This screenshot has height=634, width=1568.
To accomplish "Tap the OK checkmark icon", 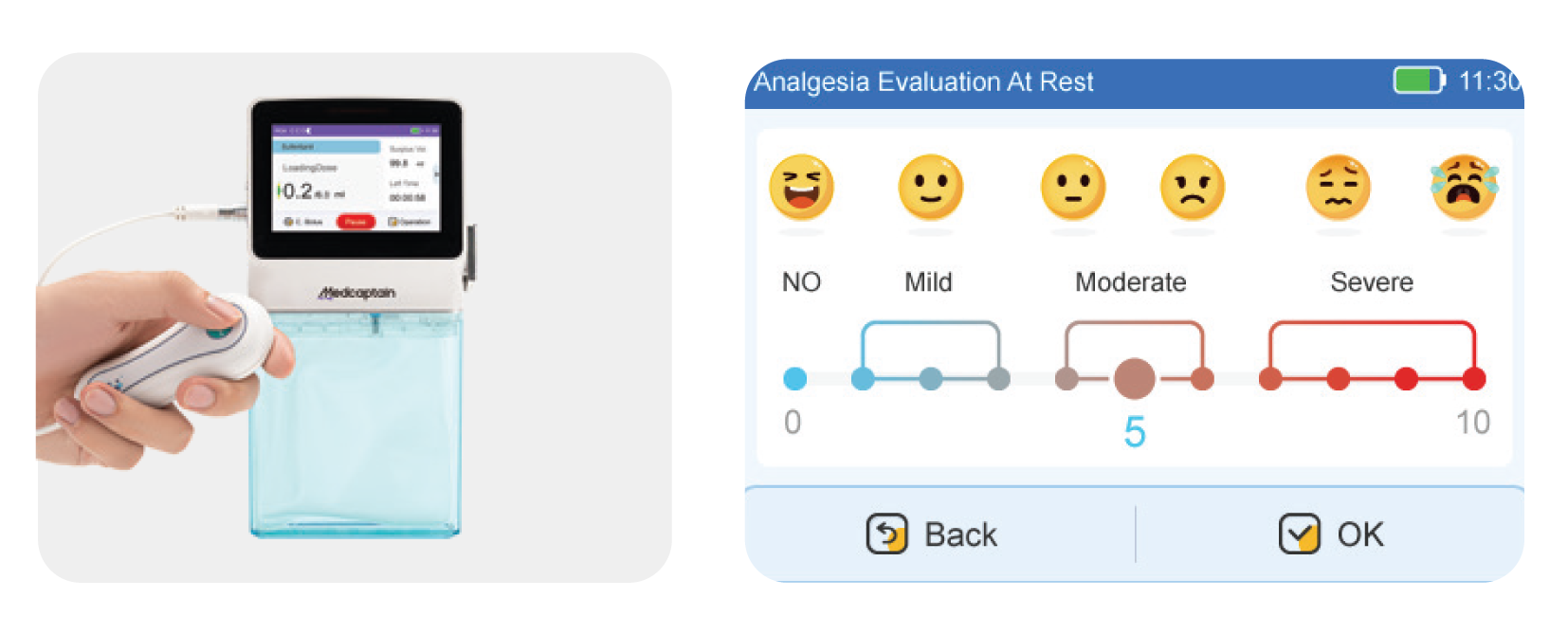I will (1299, 534).
